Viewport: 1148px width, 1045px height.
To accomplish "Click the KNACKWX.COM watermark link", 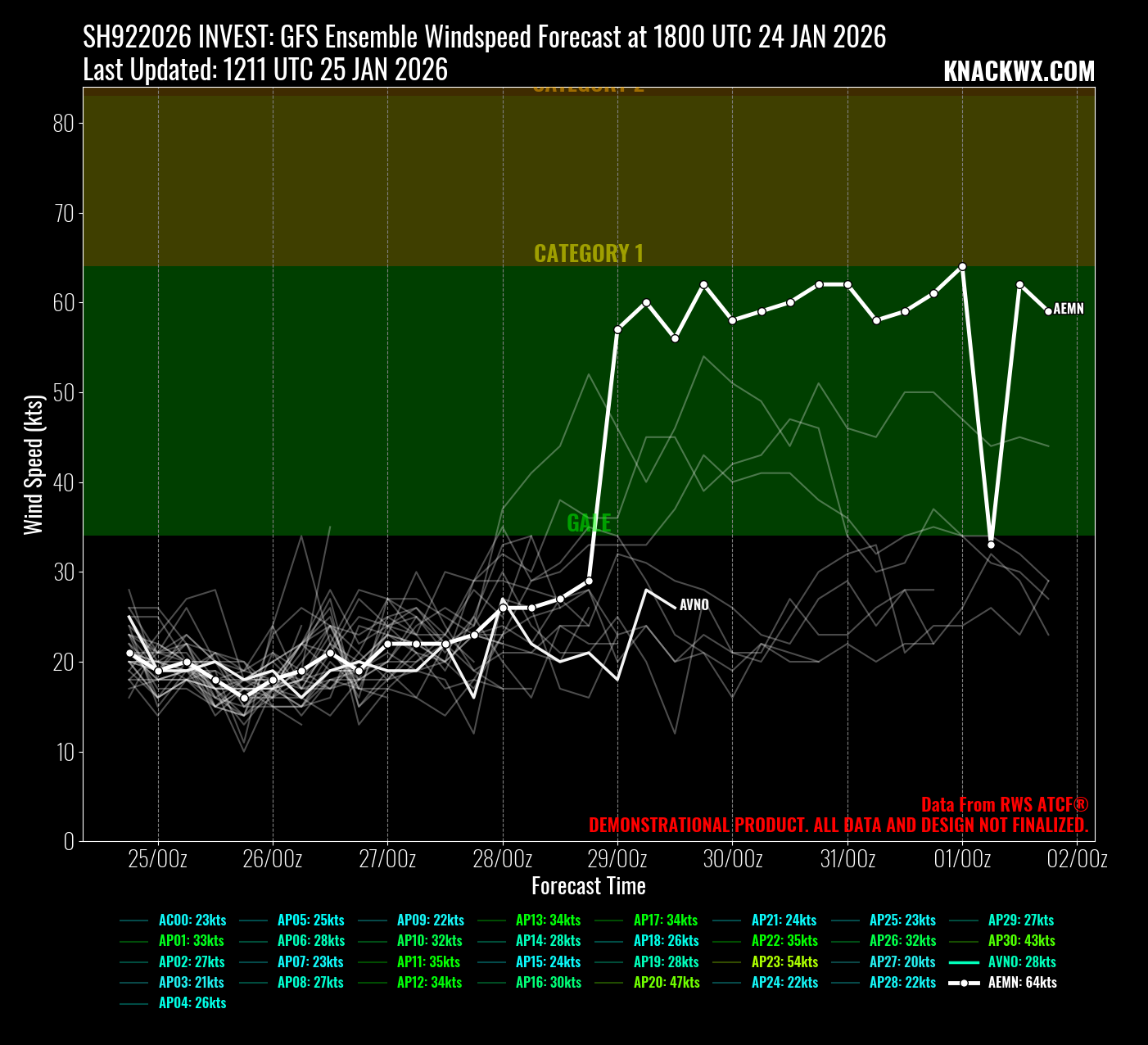I will [1019, 72].
